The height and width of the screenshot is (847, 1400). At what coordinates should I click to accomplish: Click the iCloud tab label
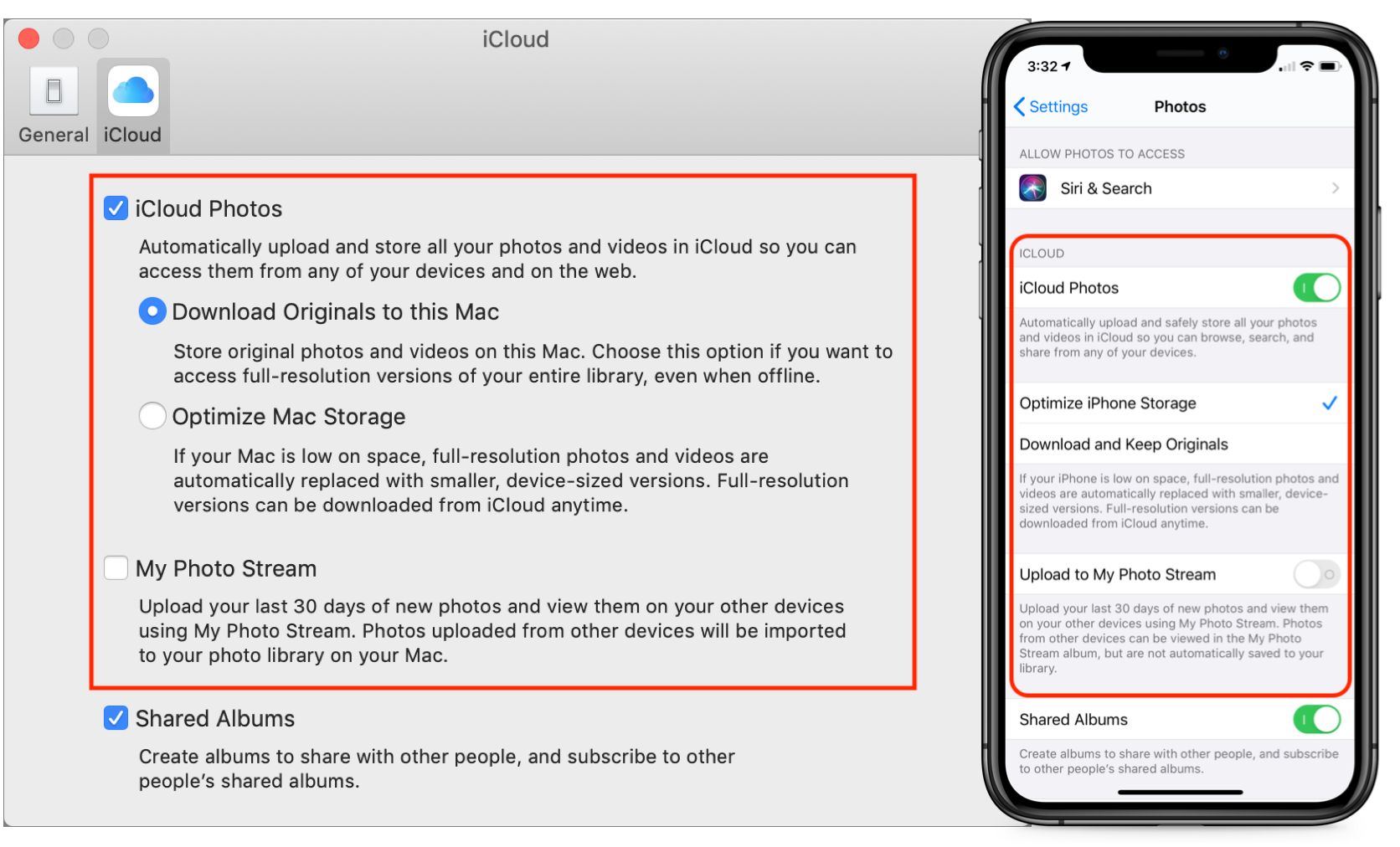(132, 135)
